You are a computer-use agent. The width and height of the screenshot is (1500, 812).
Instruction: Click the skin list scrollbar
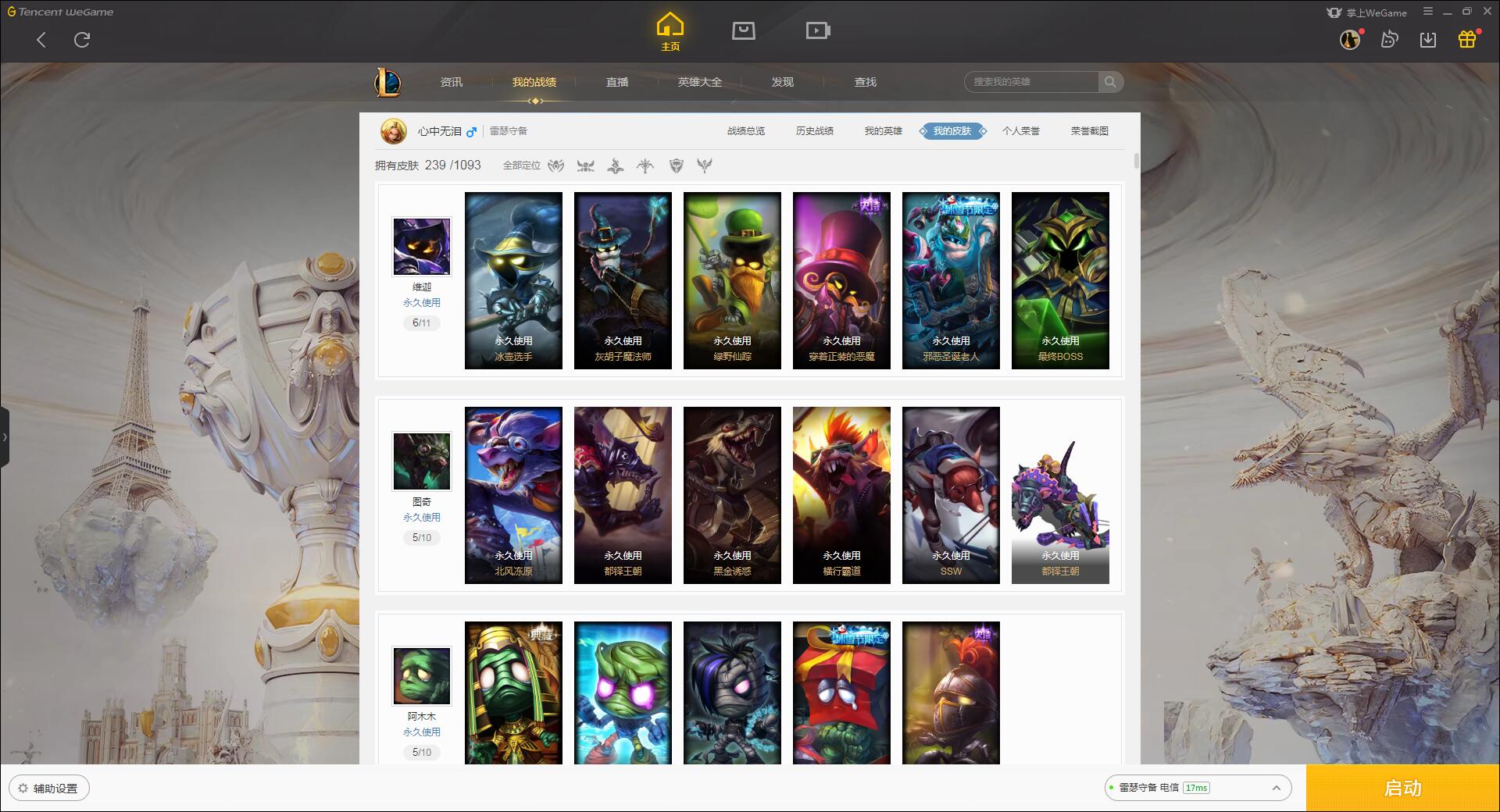click(1136, 162)
